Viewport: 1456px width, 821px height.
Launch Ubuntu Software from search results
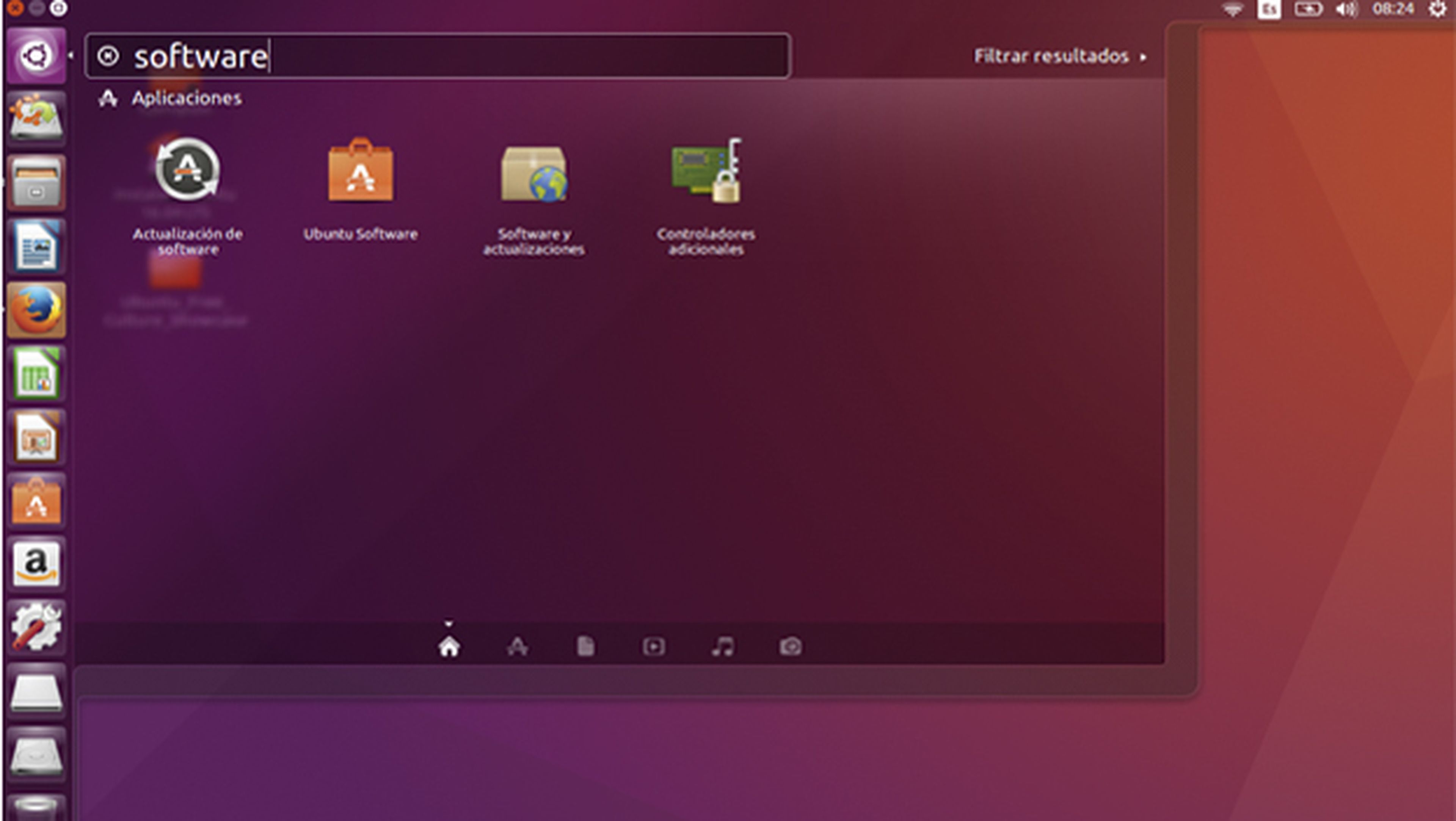[x=360, y=189]
